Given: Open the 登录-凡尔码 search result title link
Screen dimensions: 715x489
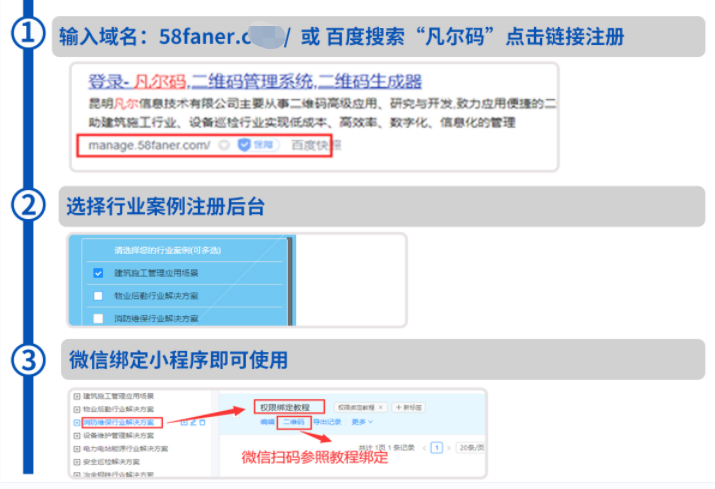Looking at the screenshot, I should click(254, 82).
